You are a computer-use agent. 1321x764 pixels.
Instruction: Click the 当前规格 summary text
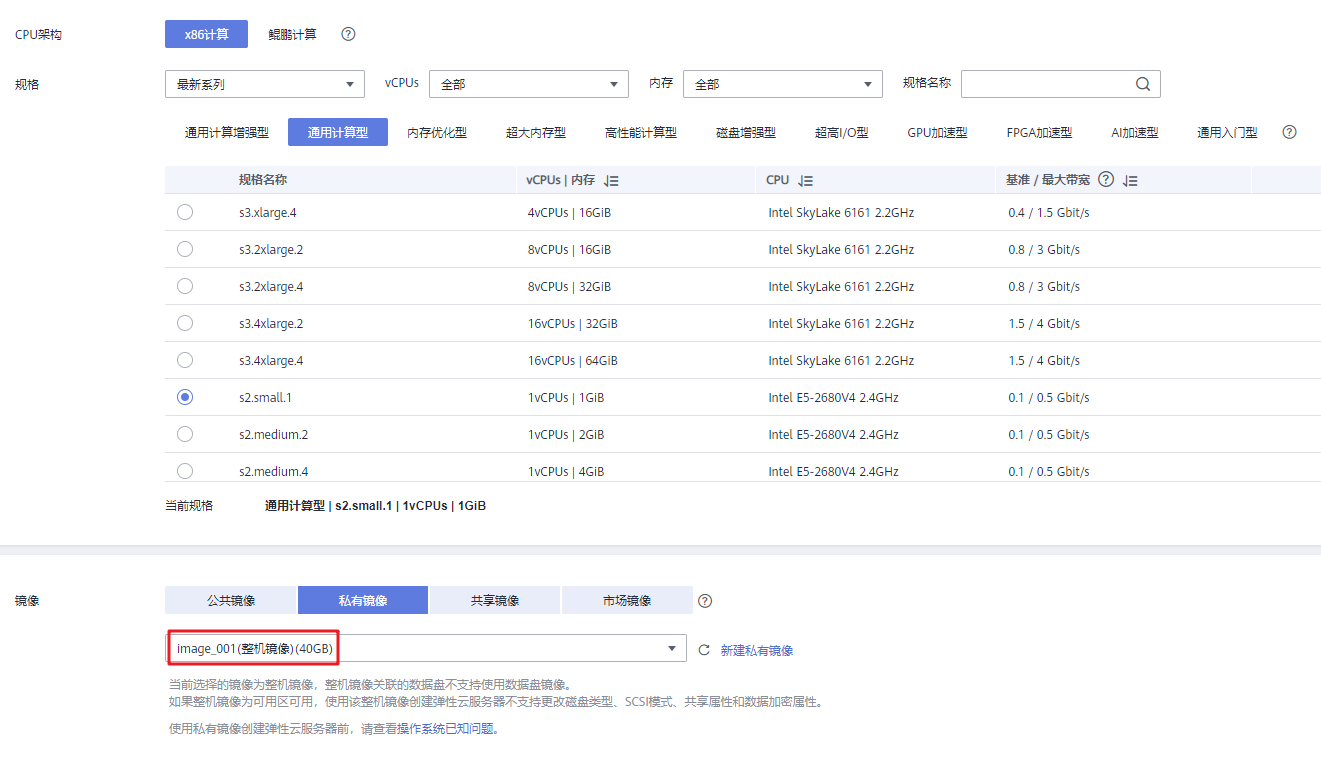pos(375,506)
